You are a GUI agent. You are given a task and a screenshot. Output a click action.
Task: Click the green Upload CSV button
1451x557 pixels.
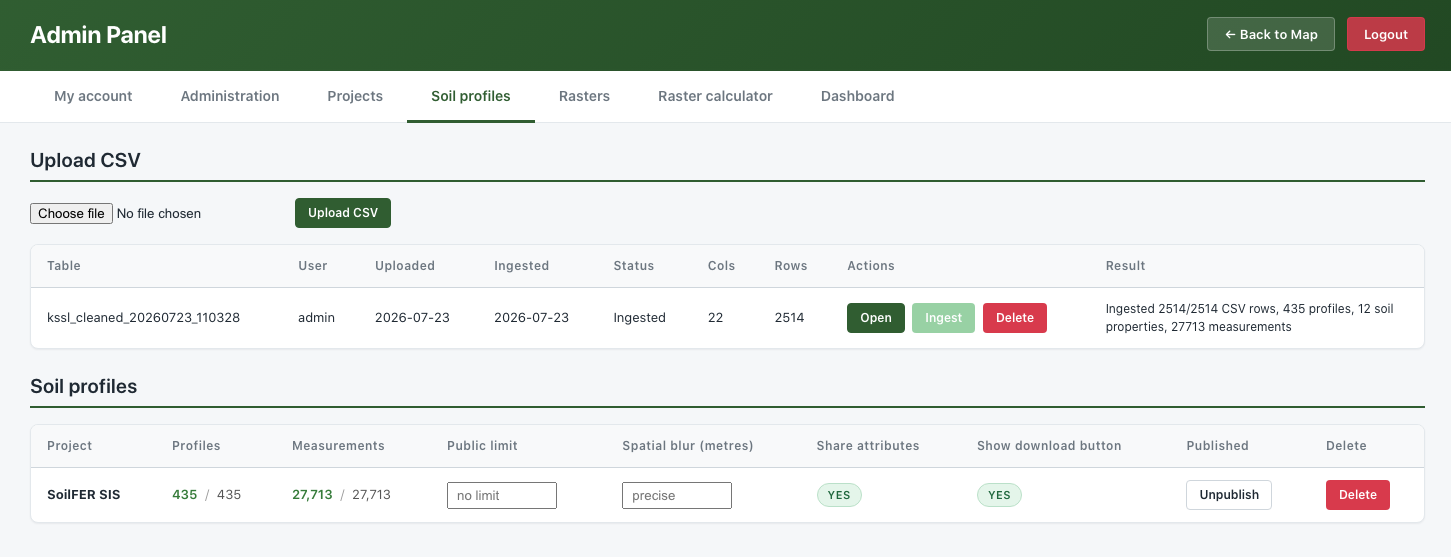[x=343, y=213]
